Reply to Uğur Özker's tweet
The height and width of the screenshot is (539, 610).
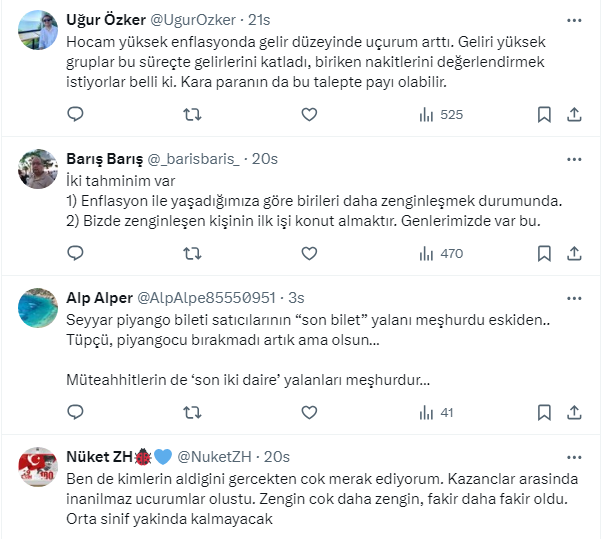click(75, 115)
